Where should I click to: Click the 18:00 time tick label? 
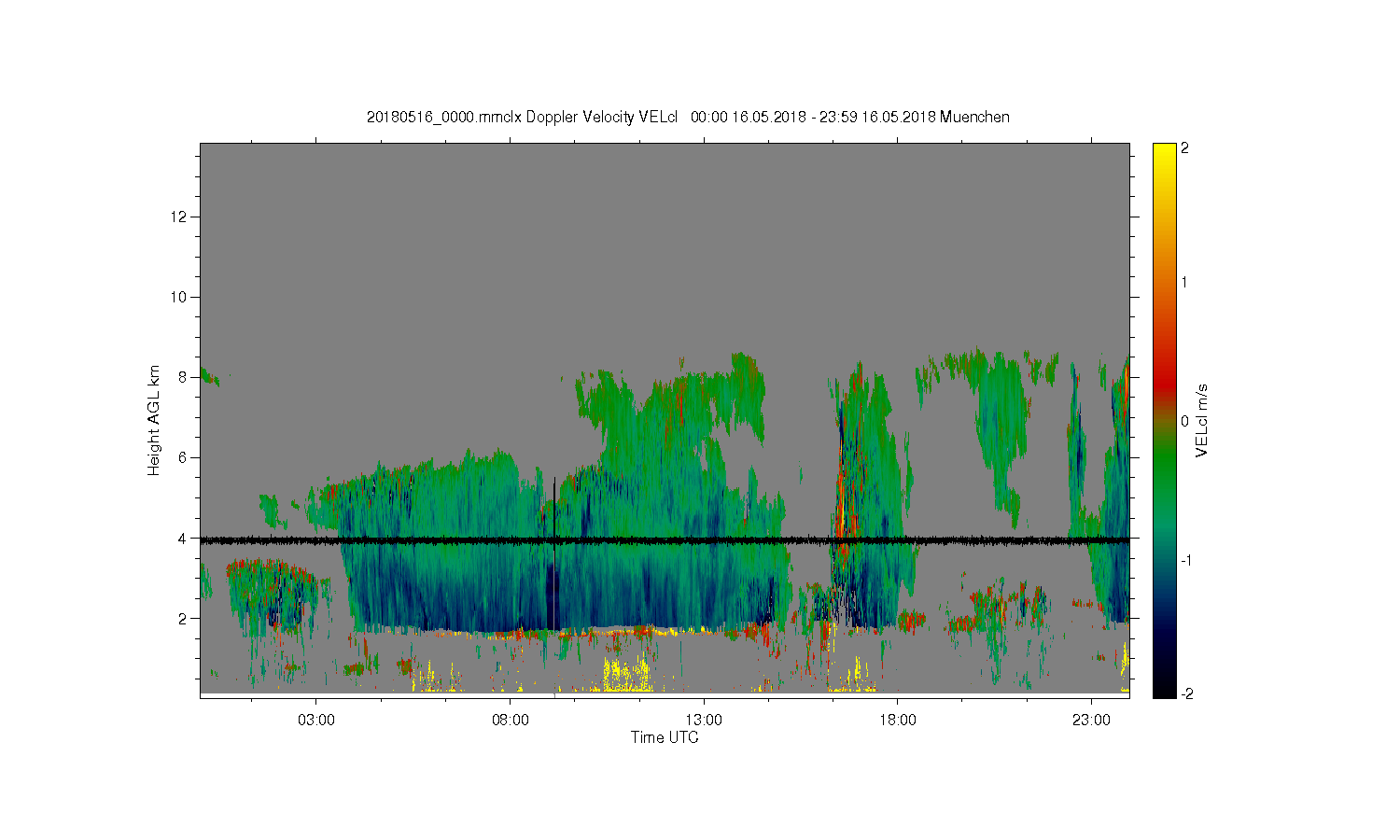point(898,721)
